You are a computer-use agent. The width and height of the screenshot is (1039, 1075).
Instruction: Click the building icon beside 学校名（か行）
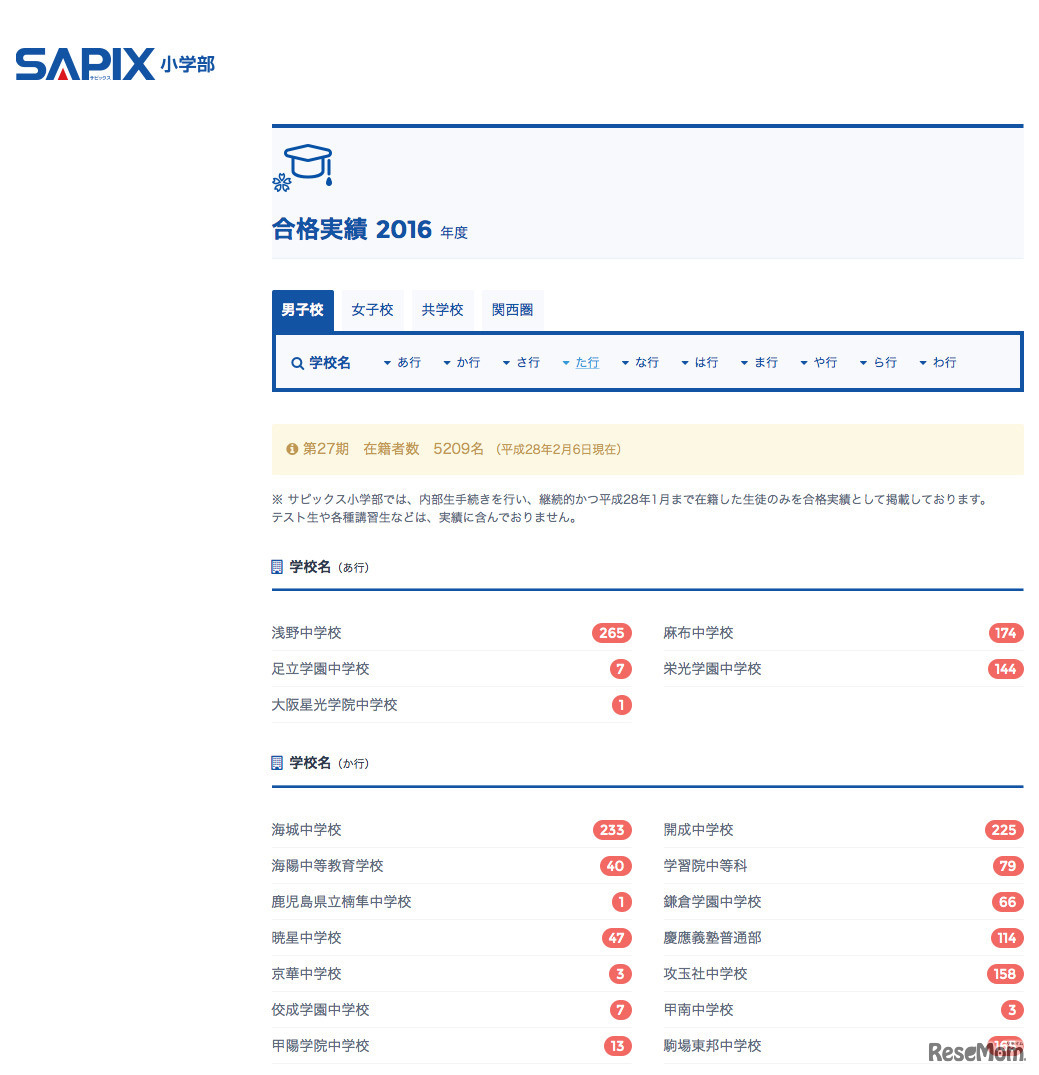277,763
